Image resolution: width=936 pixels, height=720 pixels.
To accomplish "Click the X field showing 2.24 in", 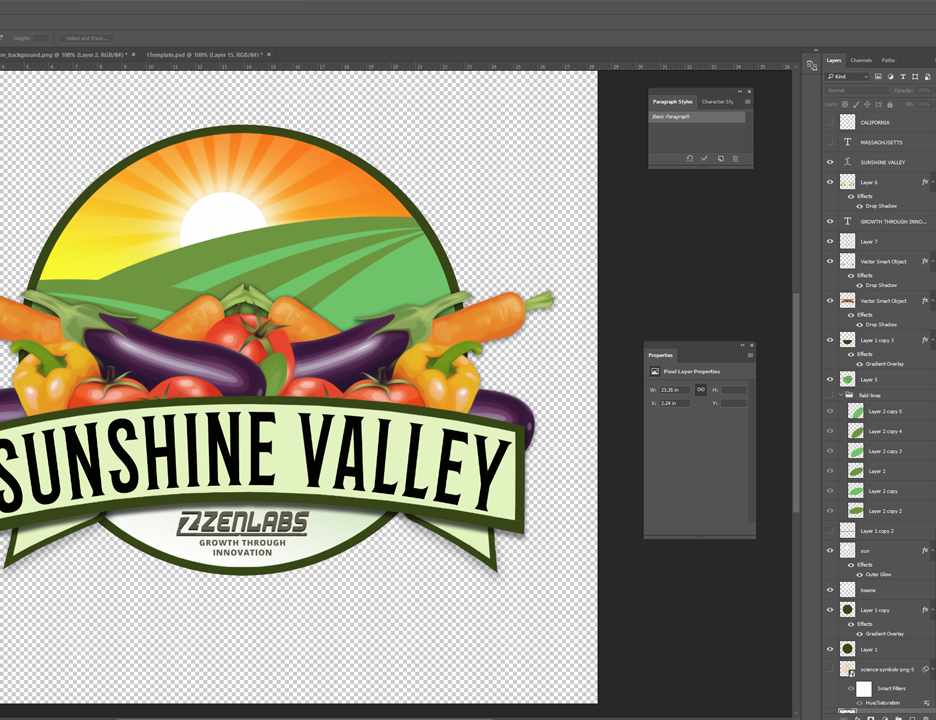I will tap(675, 403).
